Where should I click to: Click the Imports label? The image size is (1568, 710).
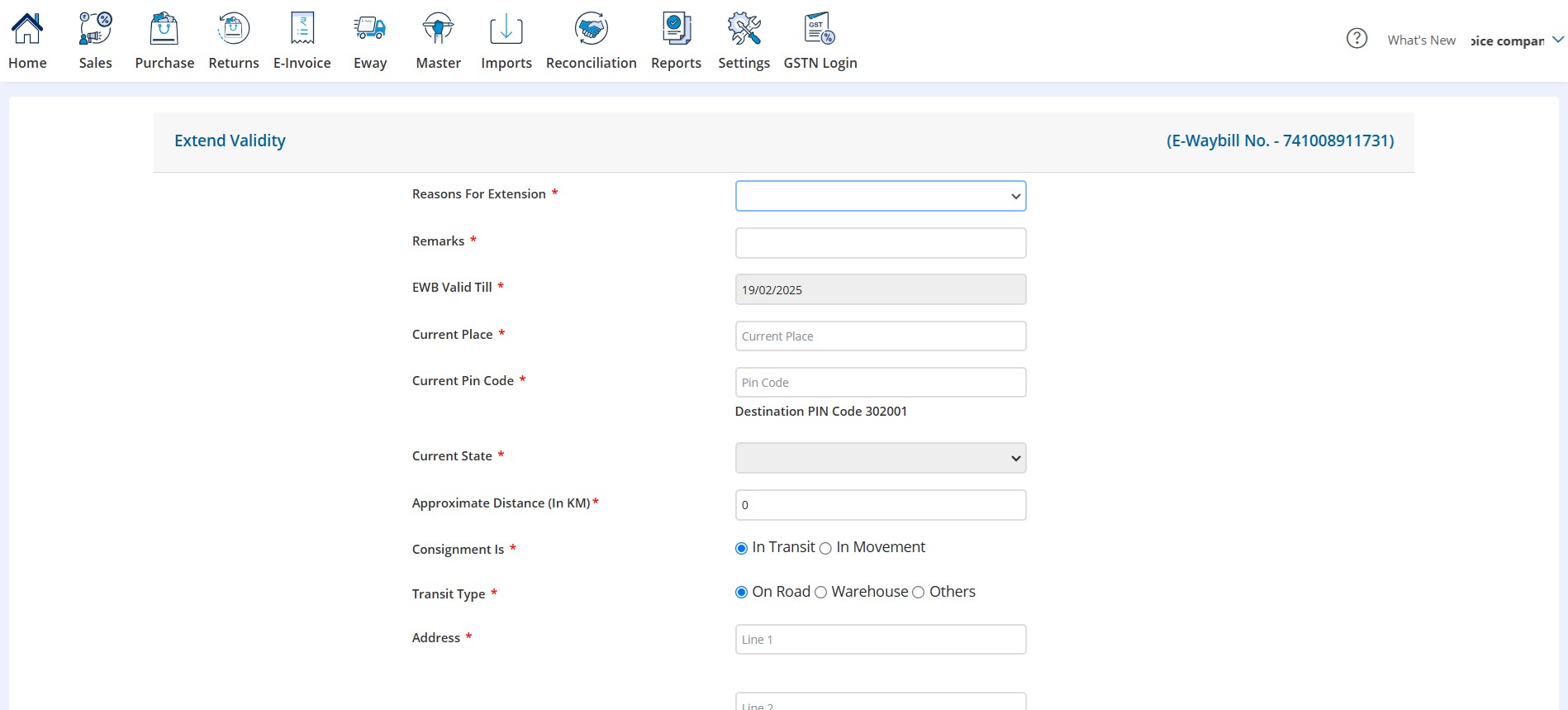(506, 63)
